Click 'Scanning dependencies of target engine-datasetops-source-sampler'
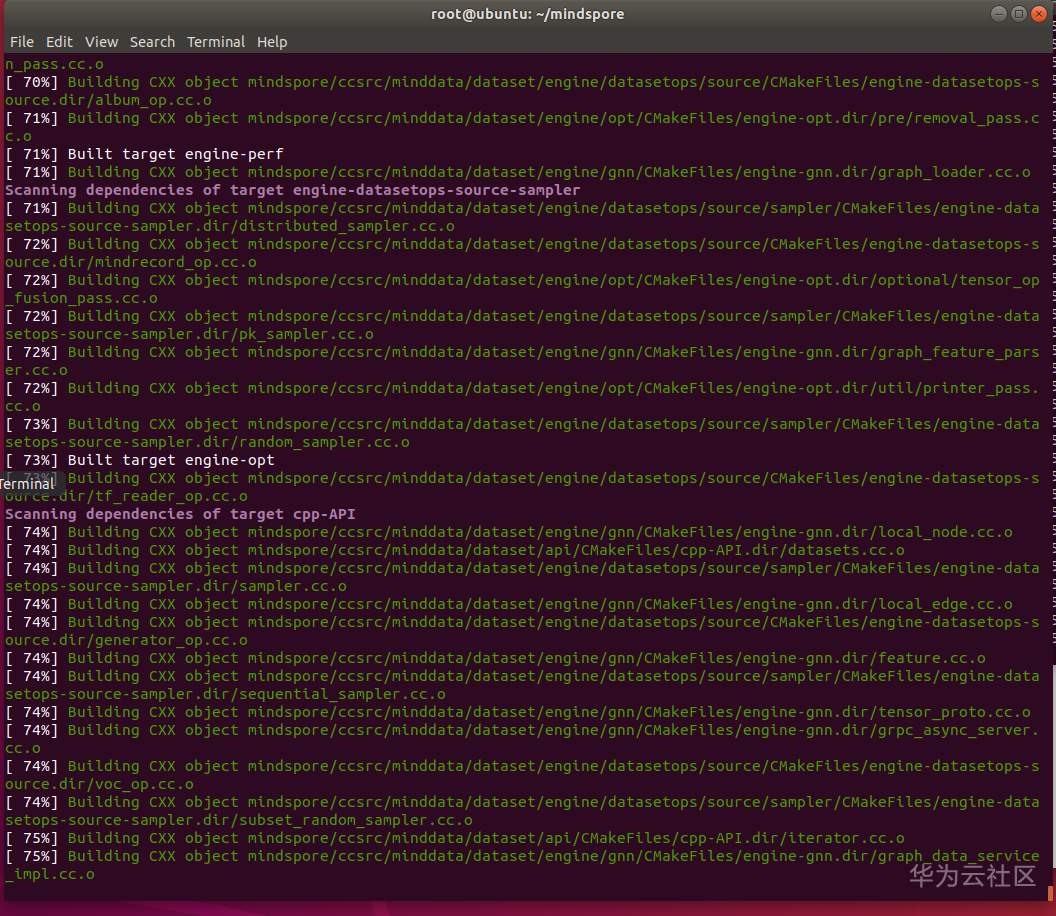1056x916 pixels. coord(292,190)
